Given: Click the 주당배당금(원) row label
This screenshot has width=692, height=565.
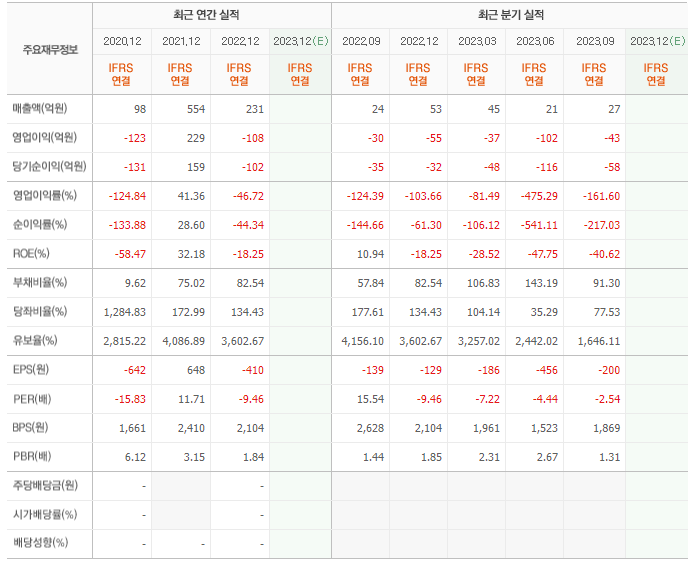Looking at the screenshot, I should pyautogui.click(x=45, y=486).
